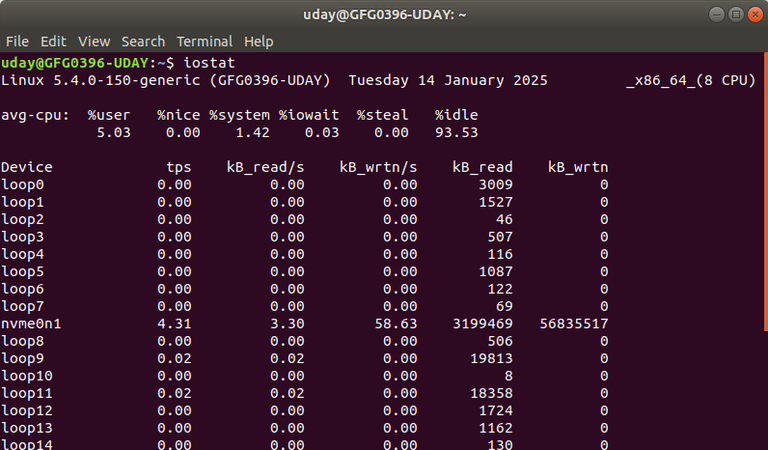
Task: Click the loop4 device name
Action: pos(23,254)
